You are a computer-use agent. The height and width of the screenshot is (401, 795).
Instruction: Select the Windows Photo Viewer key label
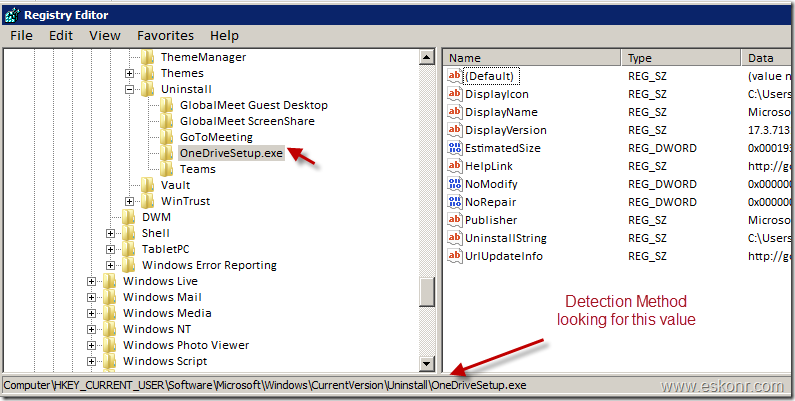[x=186, y=345]
